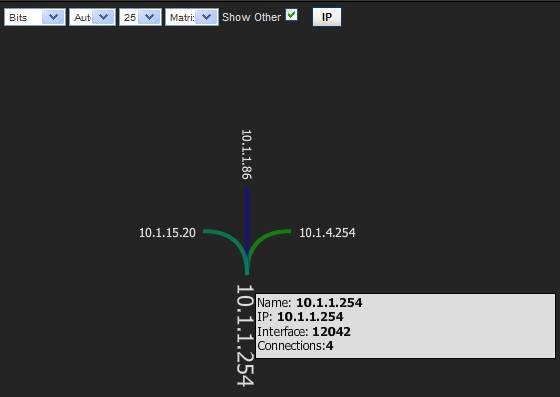Screen dimensions: 560x397
Task: Click the arrow on the Matrix dropdown
Action: click(x=206, y=17)
